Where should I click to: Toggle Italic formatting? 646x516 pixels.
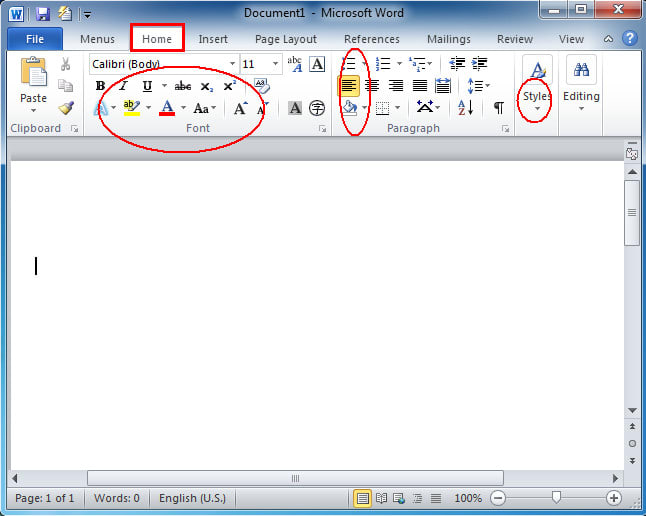[123, 86]
